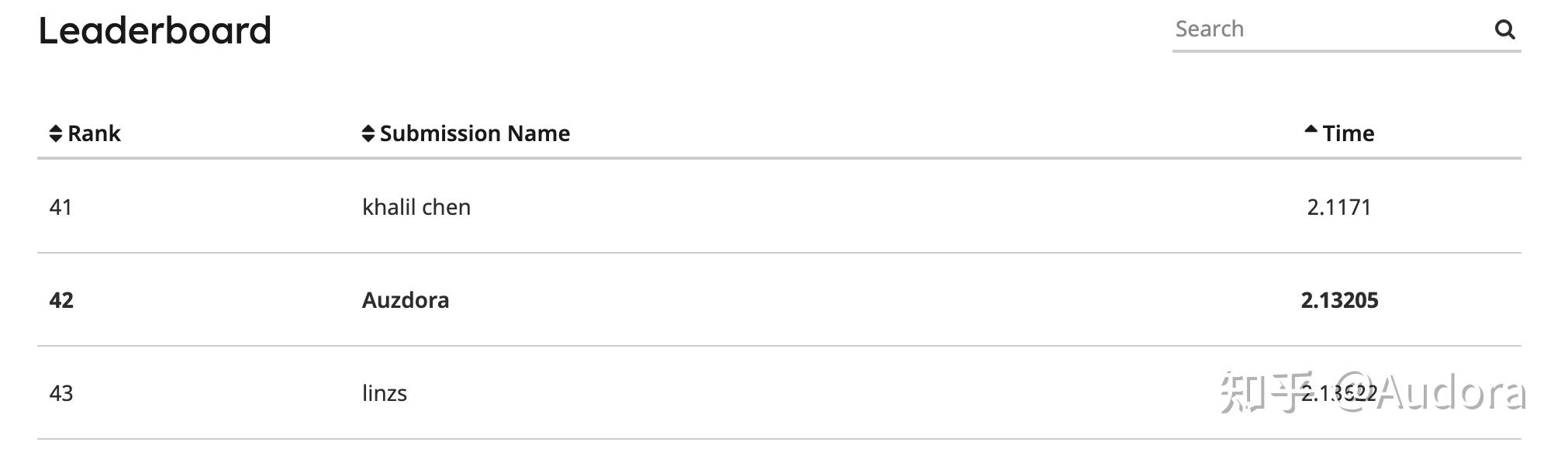This screenshot has width=1568, height=456.
Task: Click the search magnifier icon
Action: point(1504,29)
